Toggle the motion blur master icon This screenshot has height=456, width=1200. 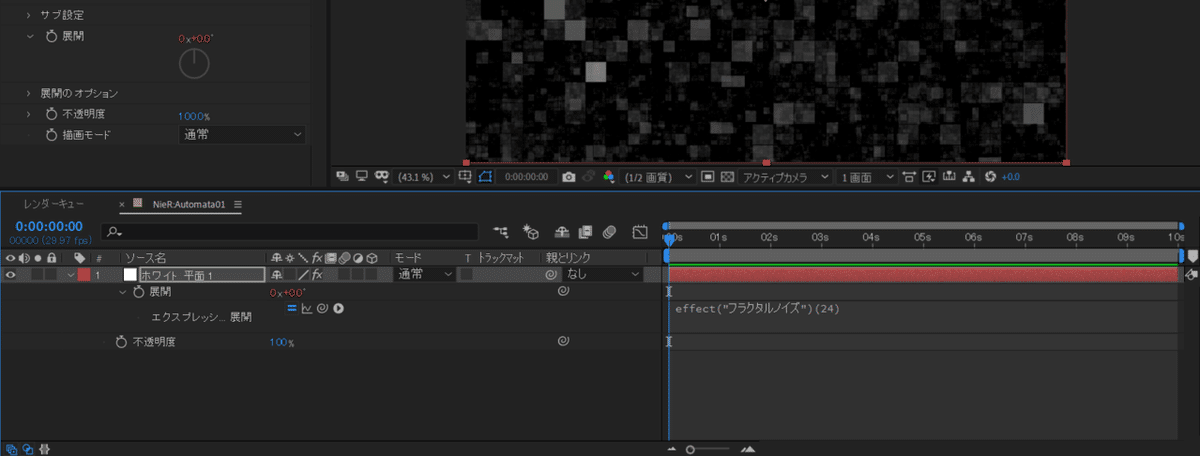[610, 232]
